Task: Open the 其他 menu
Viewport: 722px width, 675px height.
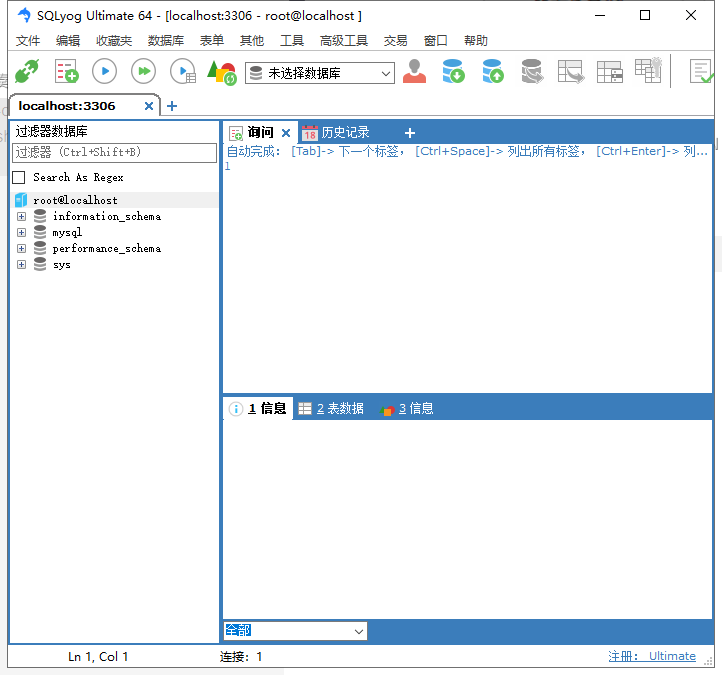Action: [252, 41]
